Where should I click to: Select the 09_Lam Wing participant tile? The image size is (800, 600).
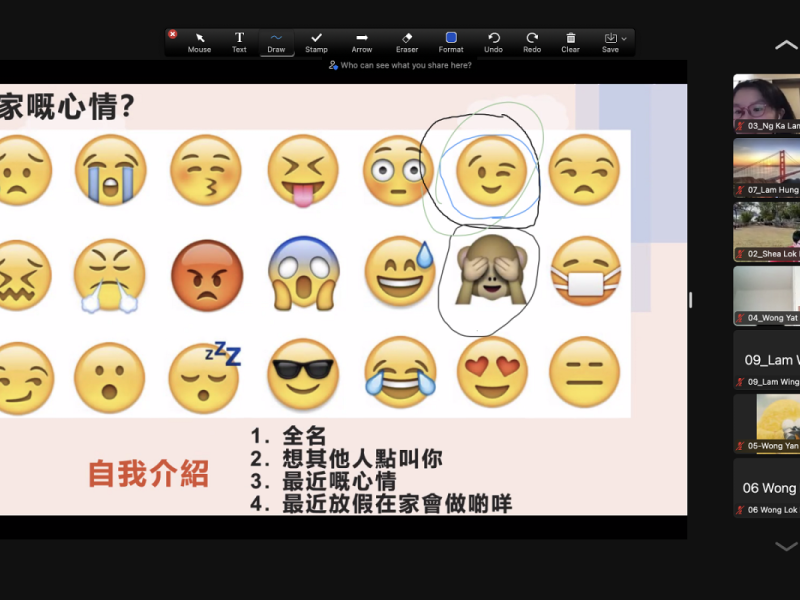pos(766,360)
